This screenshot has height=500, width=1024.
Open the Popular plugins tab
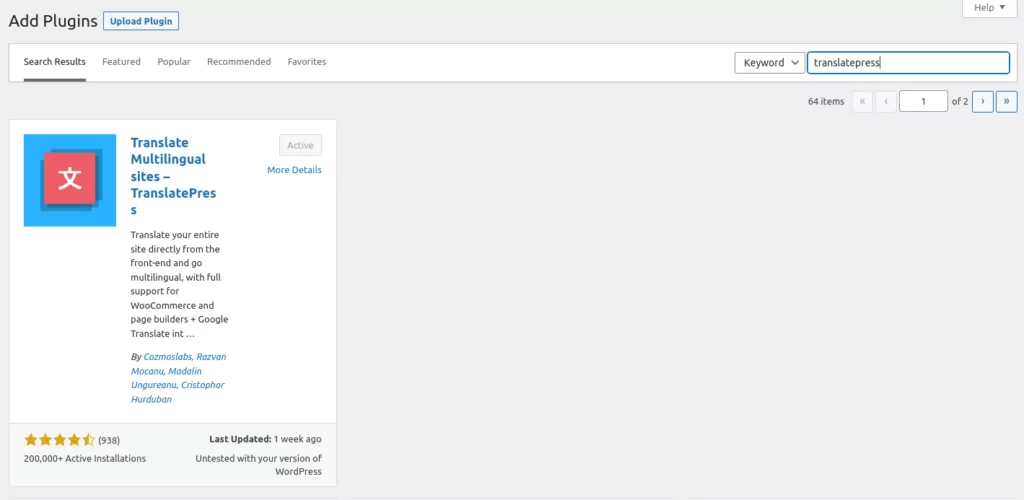coord(174,62)
